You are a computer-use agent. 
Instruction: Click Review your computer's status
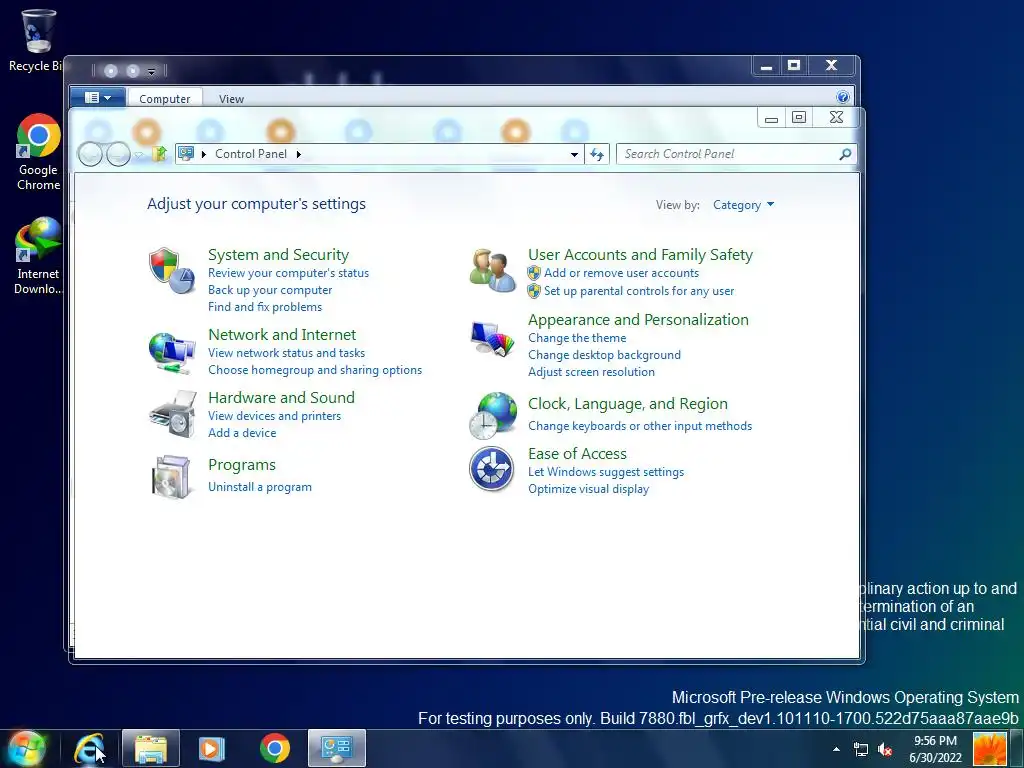(x=288, y=273)
